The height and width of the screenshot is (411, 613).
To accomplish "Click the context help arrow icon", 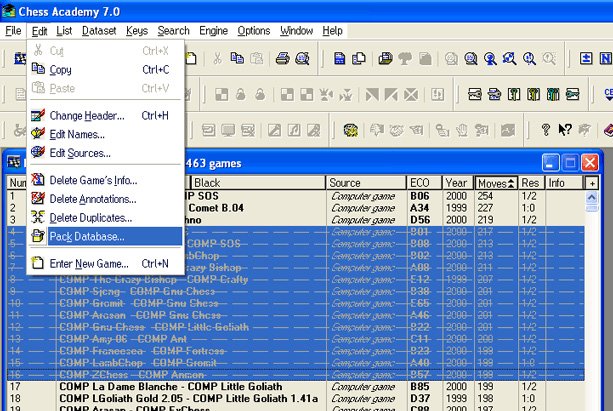I will [x=565, y=129].
